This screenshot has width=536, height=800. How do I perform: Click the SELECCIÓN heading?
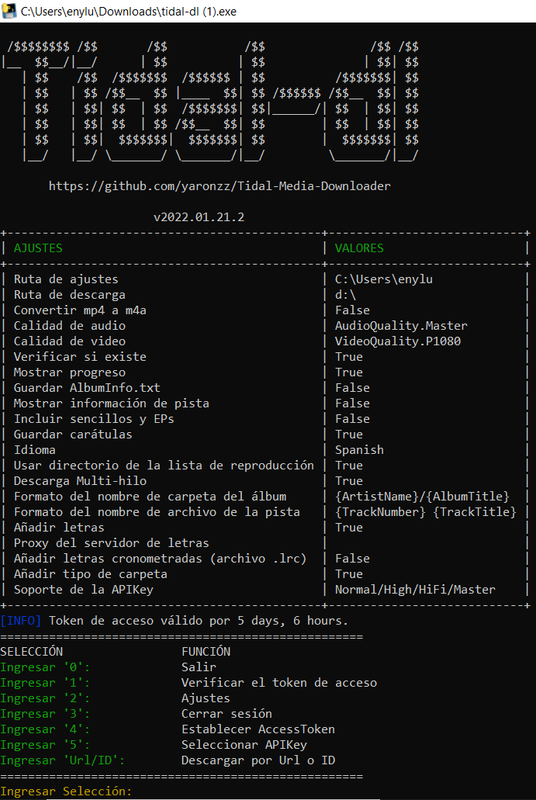click(x=32, y=652)
